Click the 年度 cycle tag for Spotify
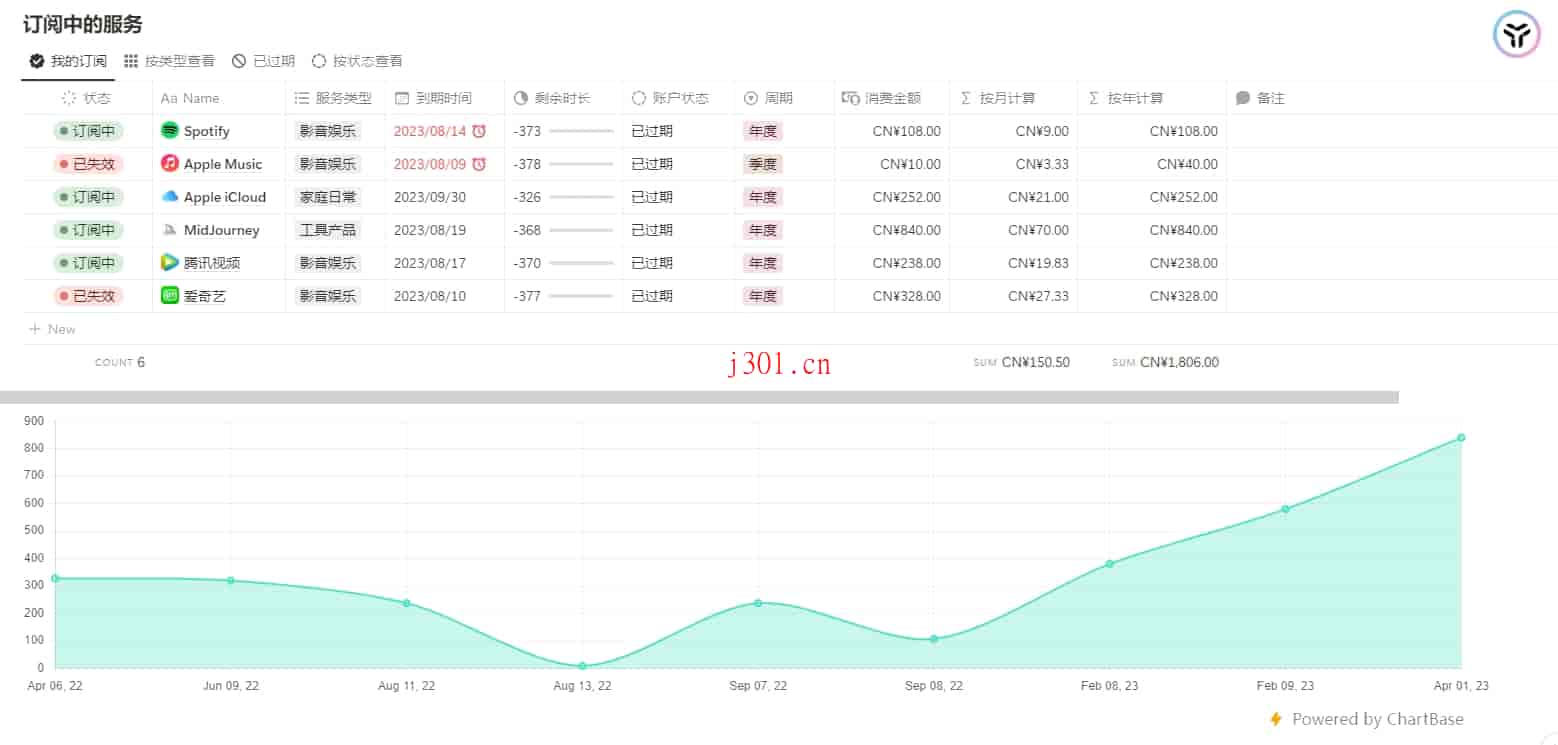The image size is (1558, 745). [763, 131]
